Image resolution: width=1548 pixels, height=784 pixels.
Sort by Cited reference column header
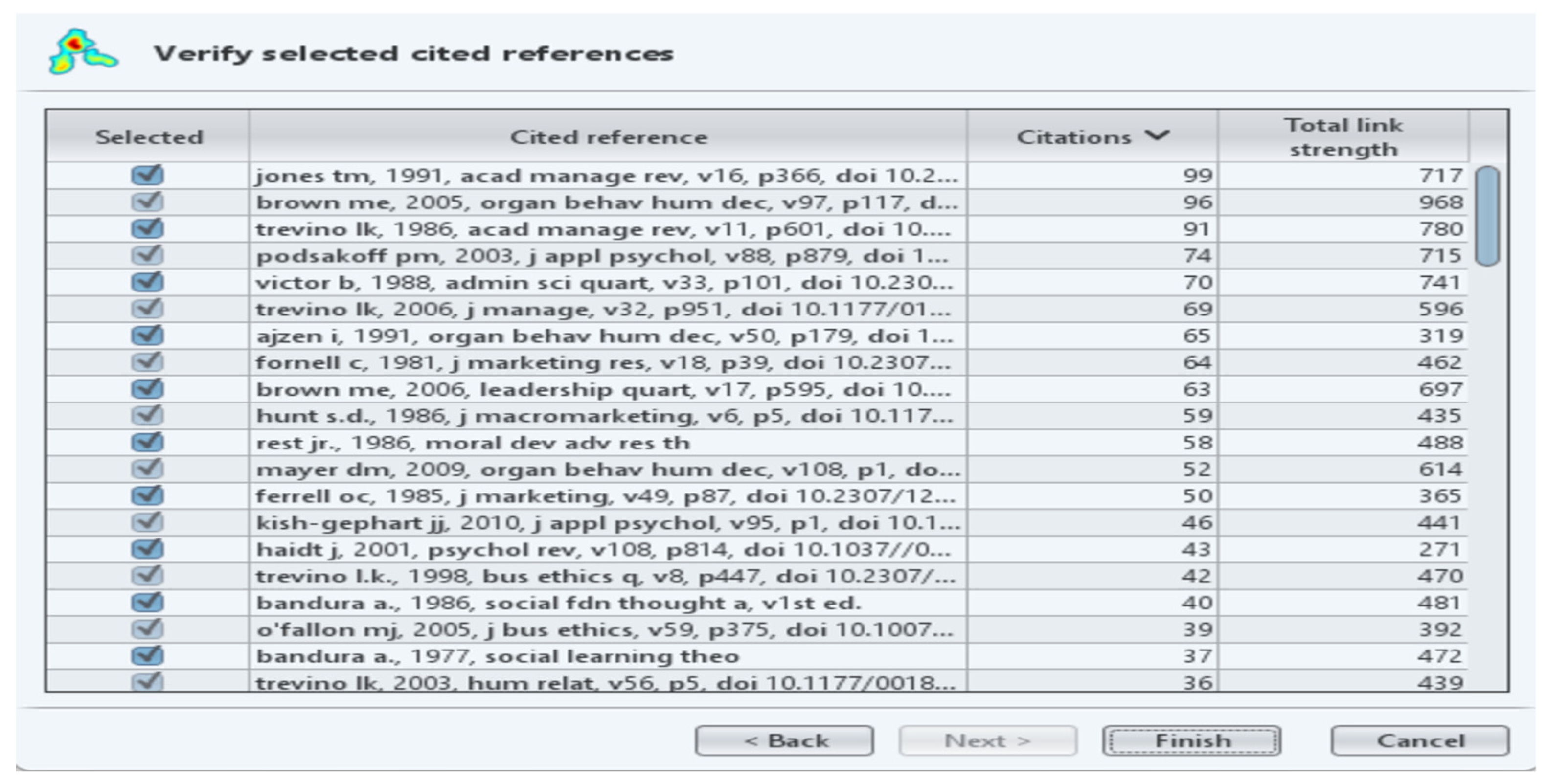608,137
